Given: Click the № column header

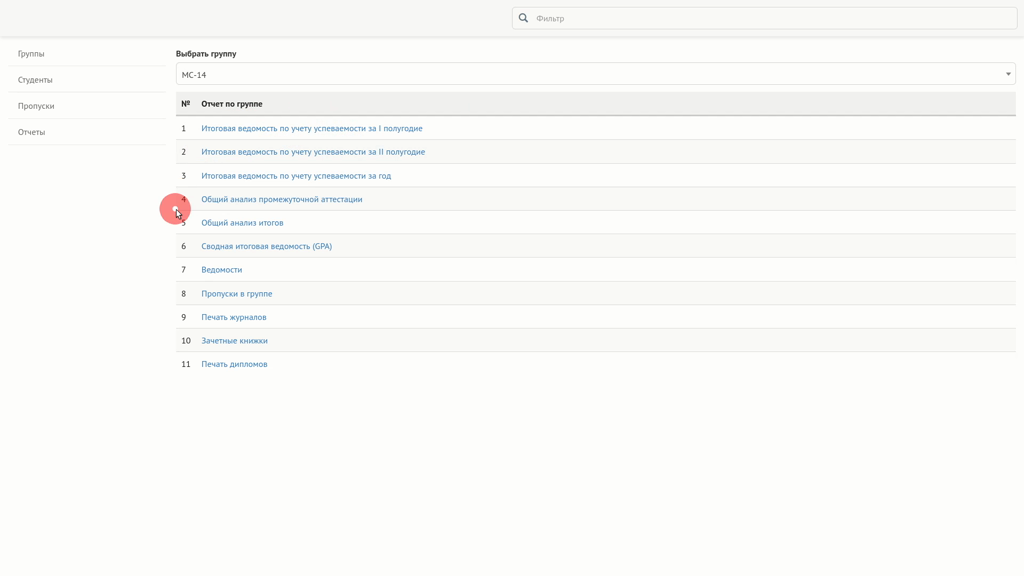Looking at the screenshot, I should [x=185, y=104].
